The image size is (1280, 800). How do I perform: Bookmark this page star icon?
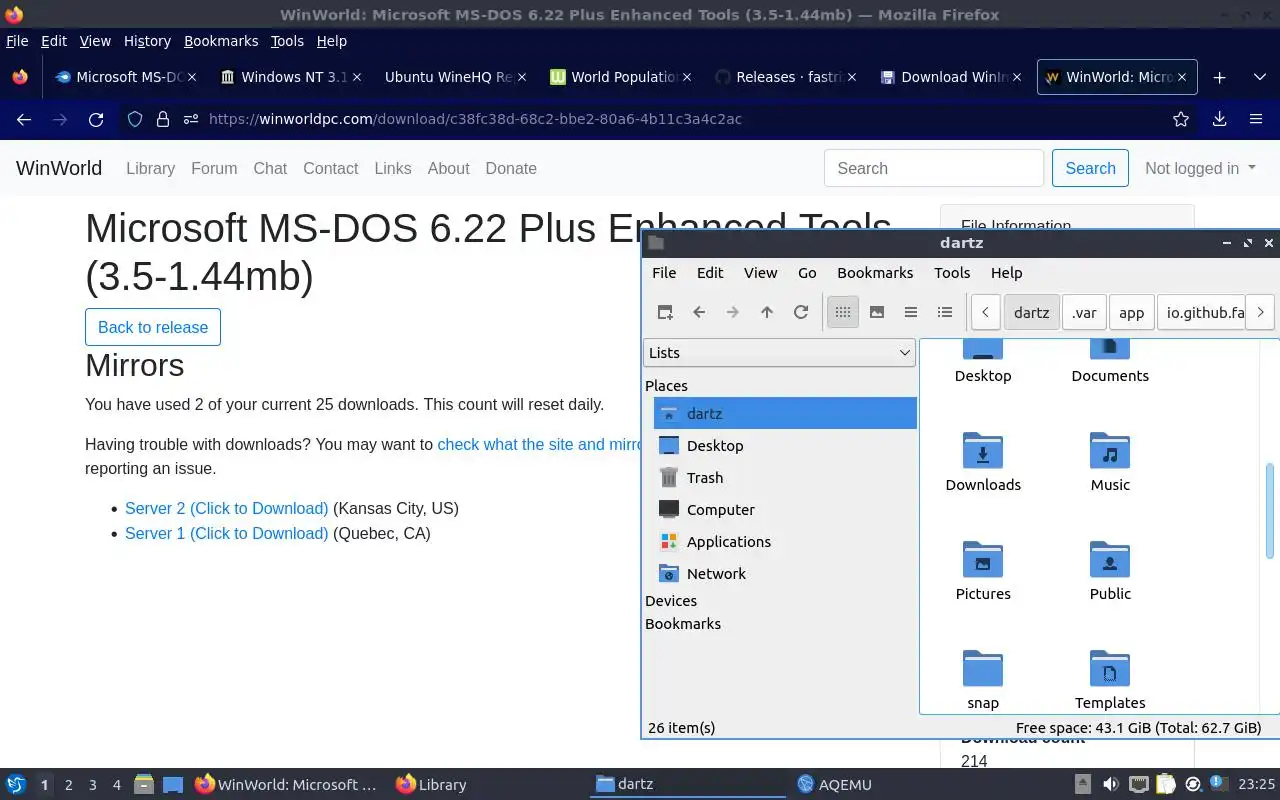click(x=1181, y=119)
